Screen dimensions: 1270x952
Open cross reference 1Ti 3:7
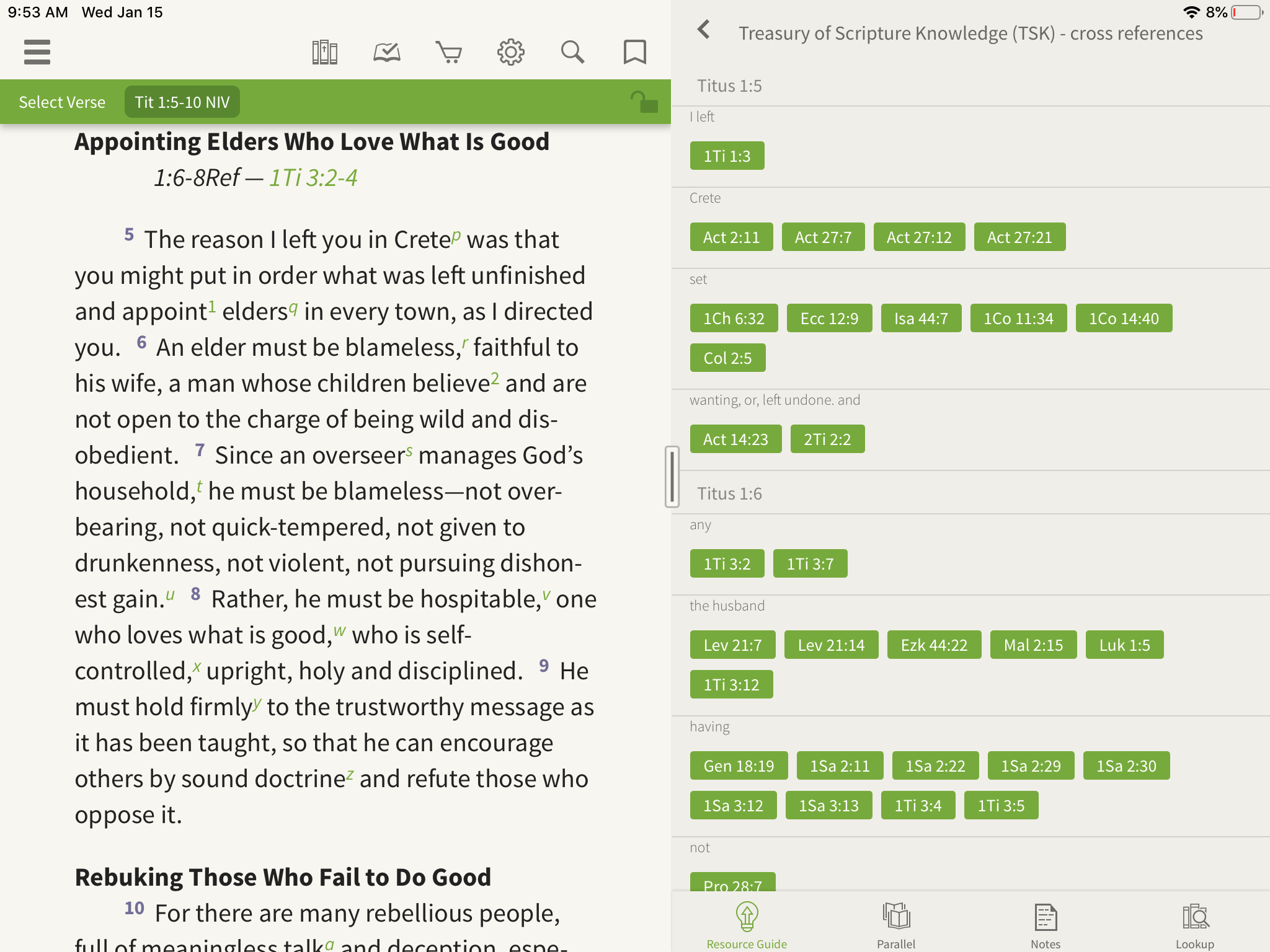coord(810,563)
